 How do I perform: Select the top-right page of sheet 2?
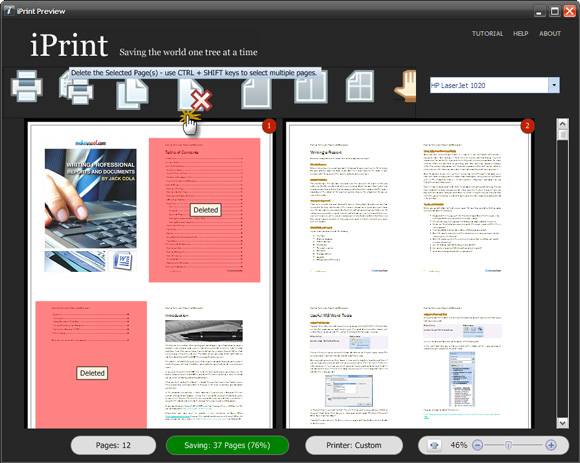(x=462, y=210)
